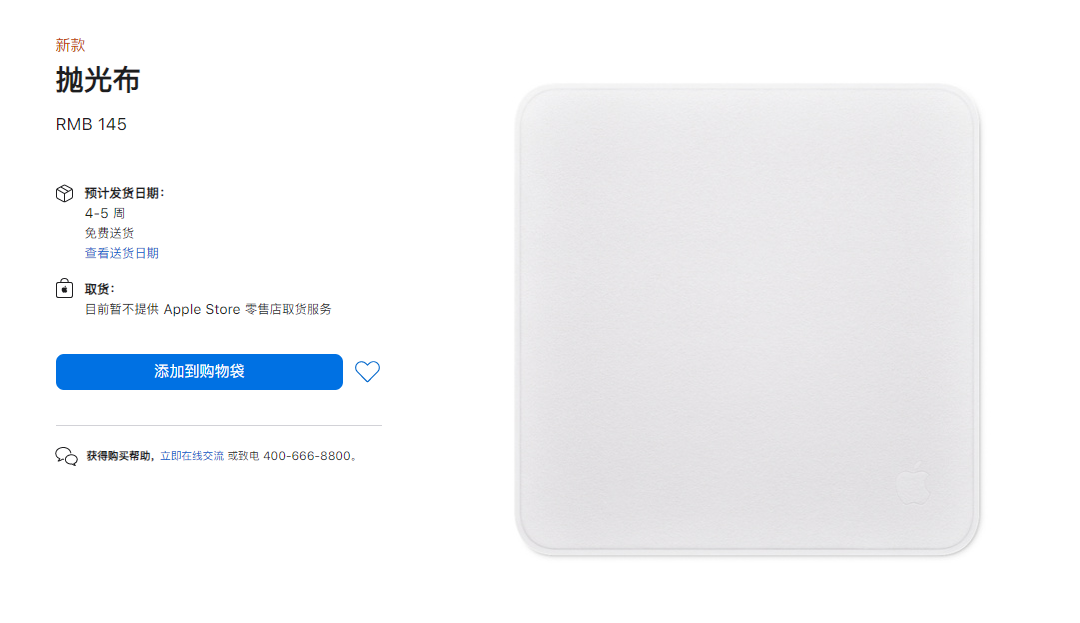Screen dimensions: 1080x623
Task: Click the orange 新款 label
Action: 70,45
